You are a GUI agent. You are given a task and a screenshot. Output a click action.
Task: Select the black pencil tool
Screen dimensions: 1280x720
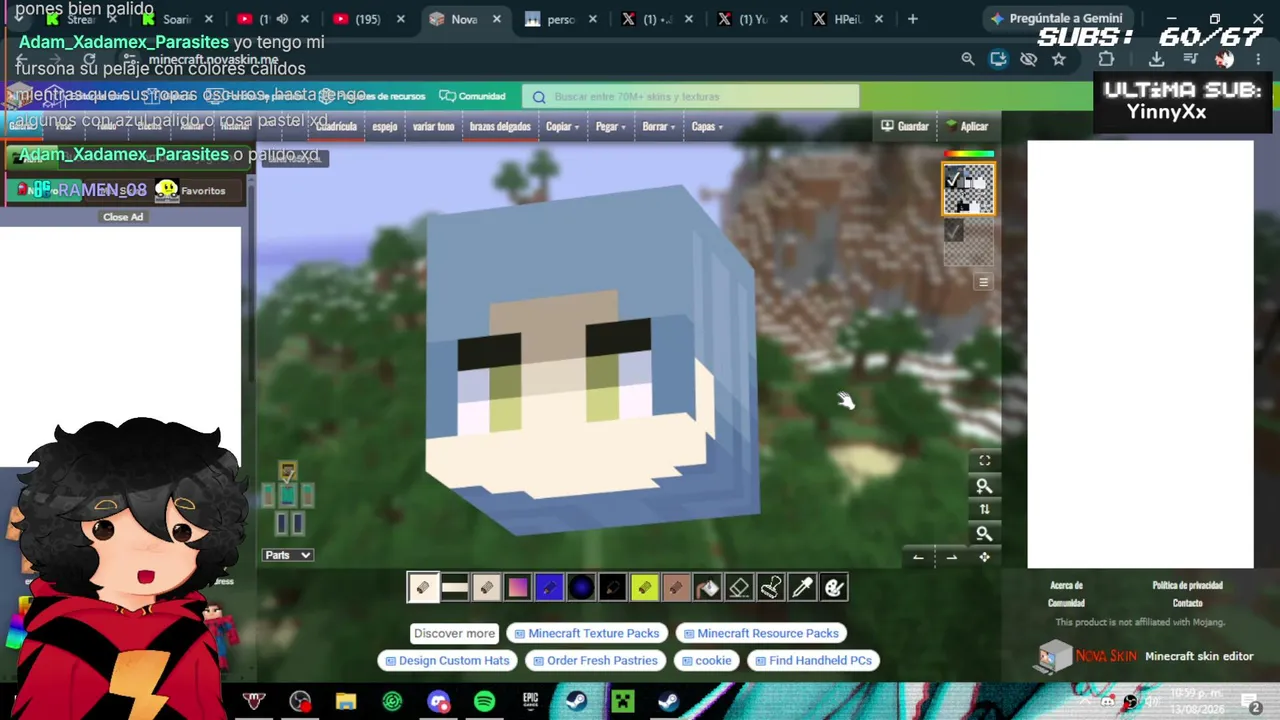tap(613, 588)
